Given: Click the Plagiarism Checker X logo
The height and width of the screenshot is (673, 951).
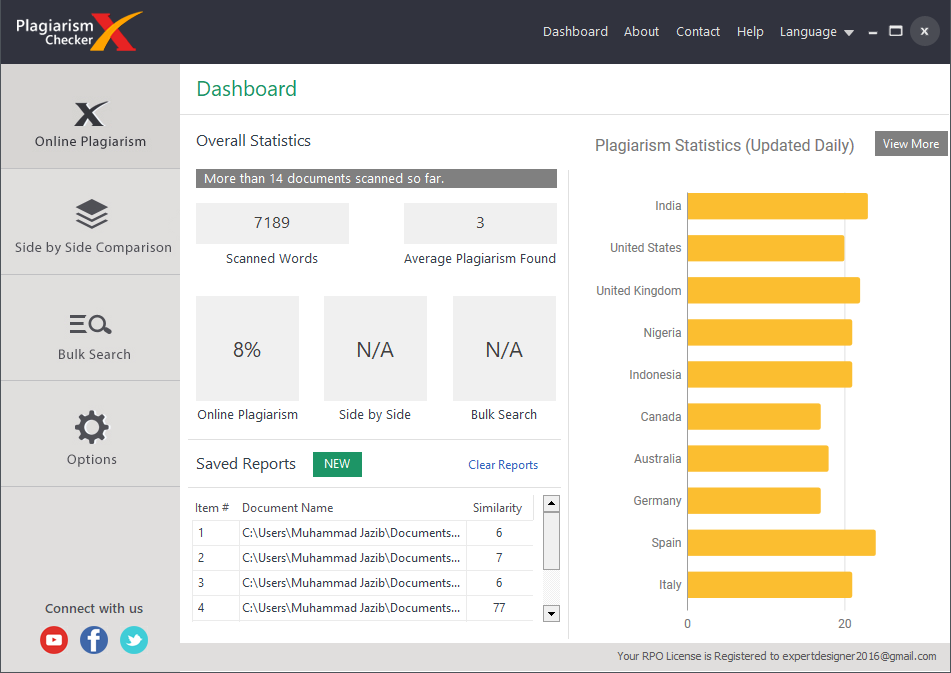Looking at the screenshot, I should tap(79, 32).
